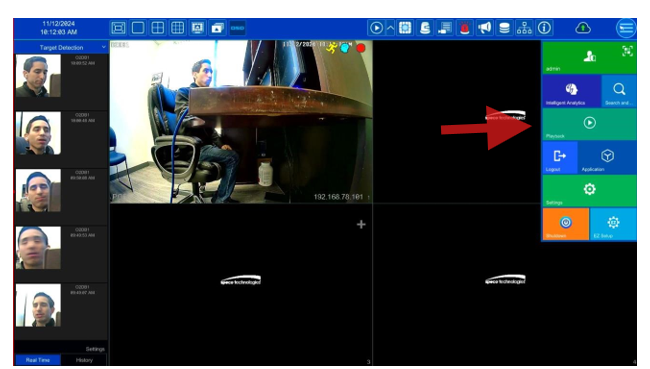Switch to the History tab
Image resolution: width=650 pixels, height=369 pixels.
pos(84,360)
